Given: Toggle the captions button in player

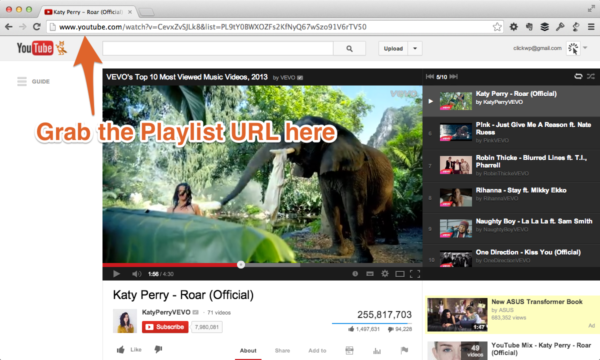Looking at the screenshot, I should pyautogui.click(x=370, y=274).
